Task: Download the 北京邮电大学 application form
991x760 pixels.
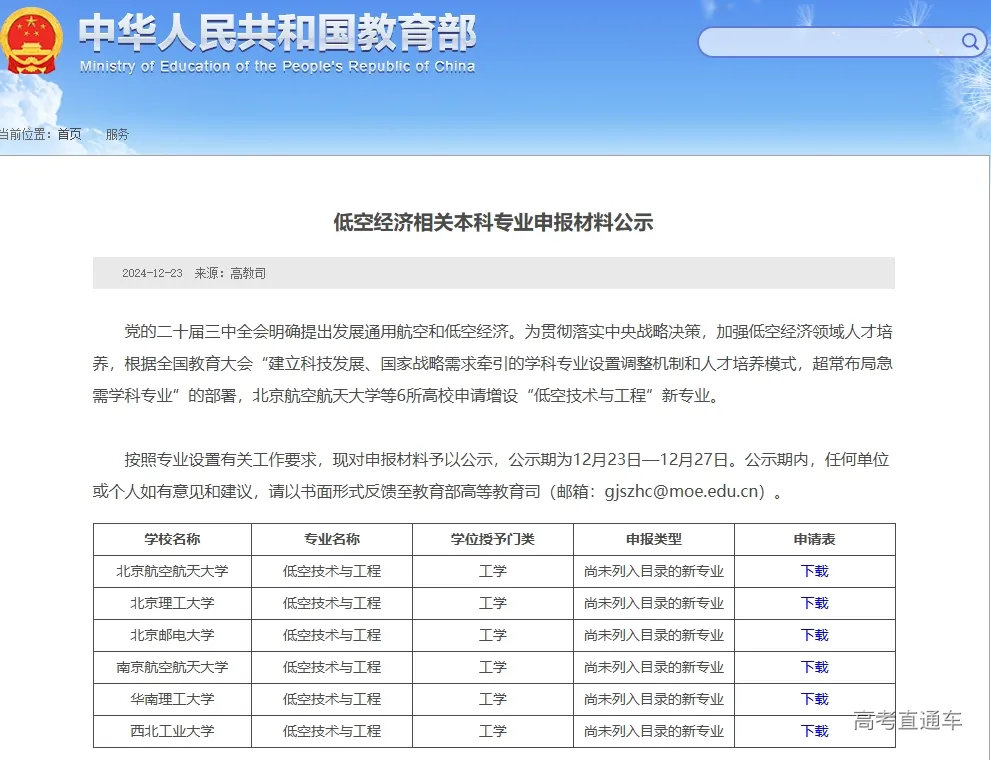Action: [x=813, y=635]
